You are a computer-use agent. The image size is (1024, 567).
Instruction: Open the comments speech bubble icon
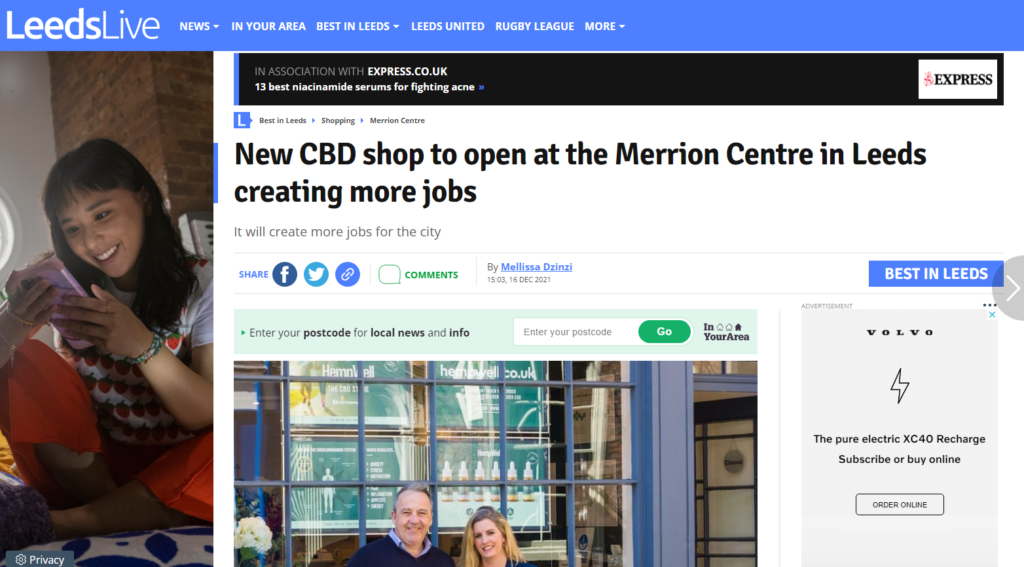coord(389,274)
